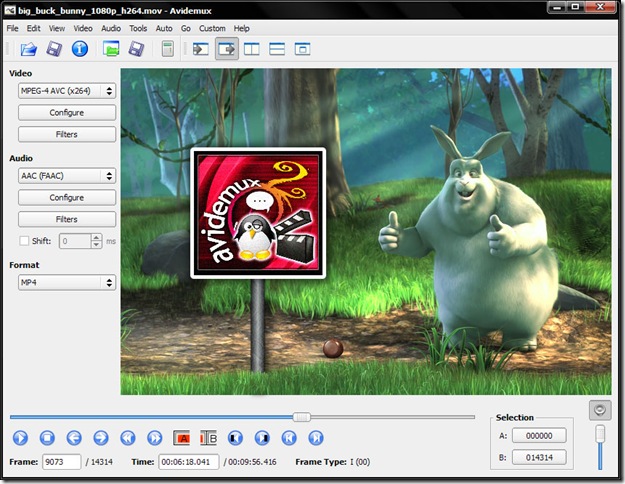Click the timeline seek slider handle
Screen dimensions: 625x484
[x=301, y=417]
